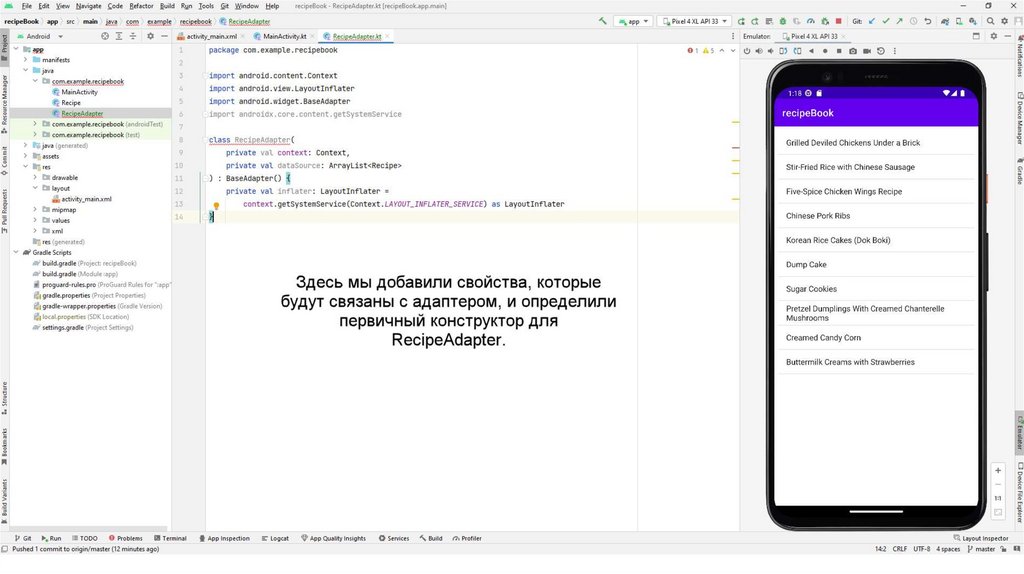1024x574 pixels.
Task: Switch to the MainActivity.kt editor tab
Action: click(284, 36)
